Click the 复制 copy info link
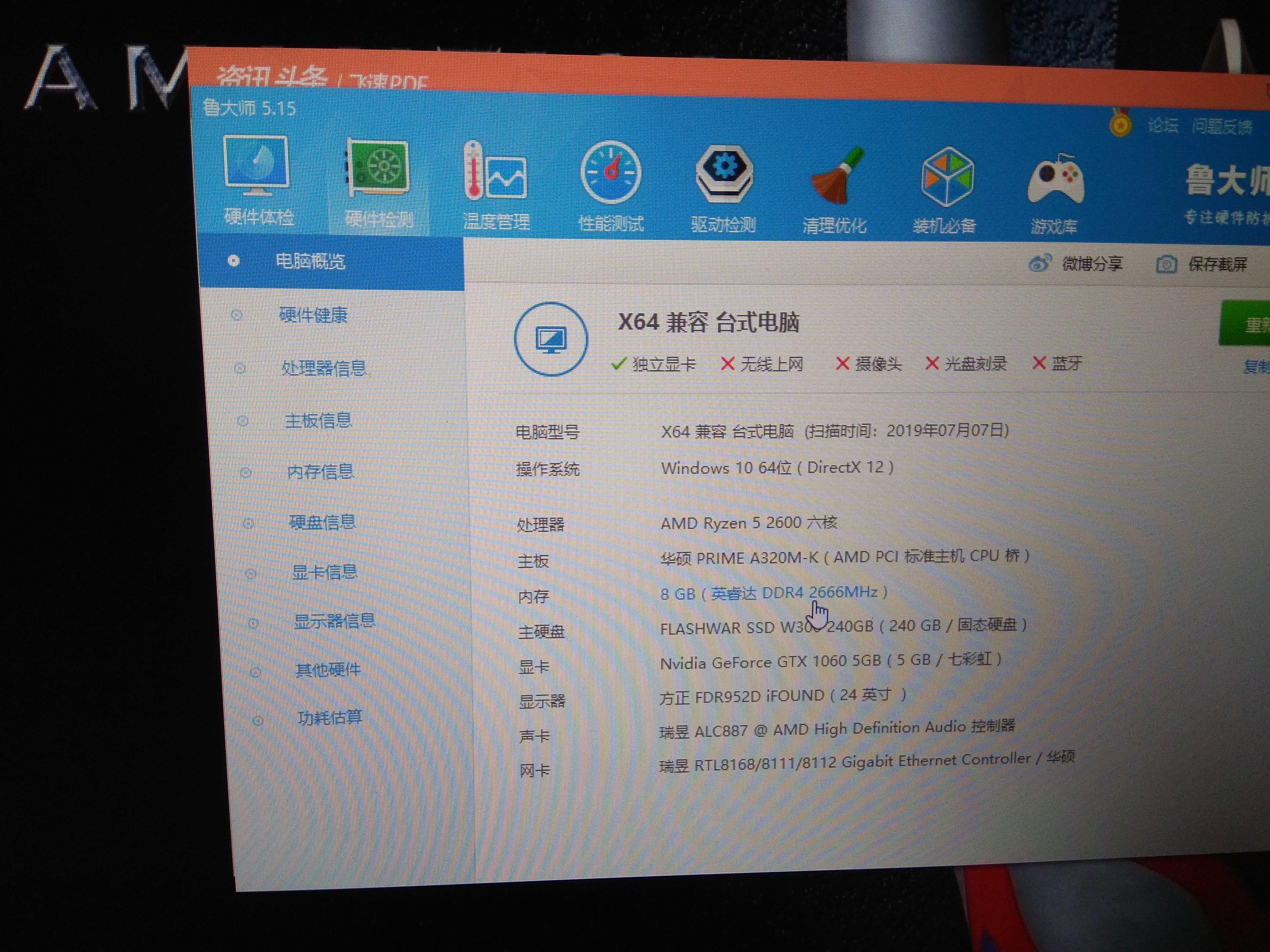This screenshot has height=952, width=1270. [1256, 366]
